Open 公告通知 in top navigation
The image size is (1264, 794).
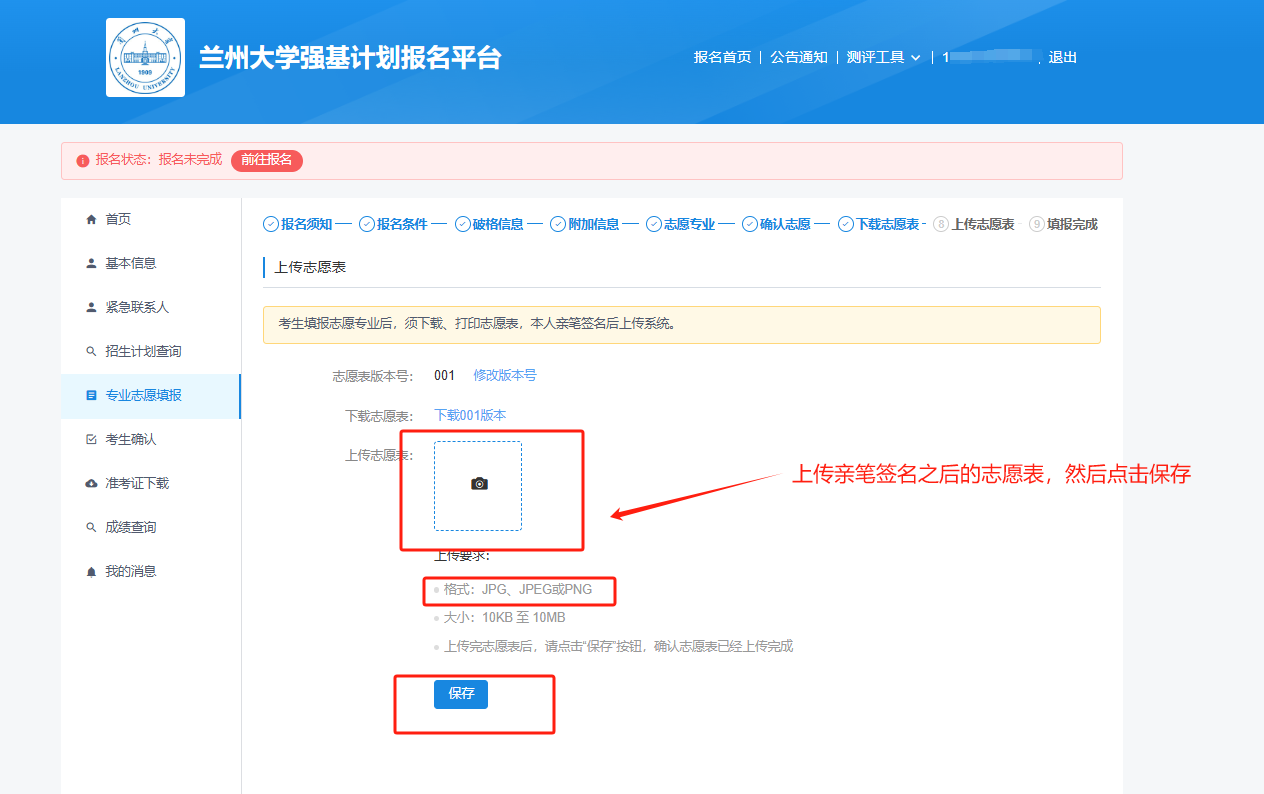[798, 58]
